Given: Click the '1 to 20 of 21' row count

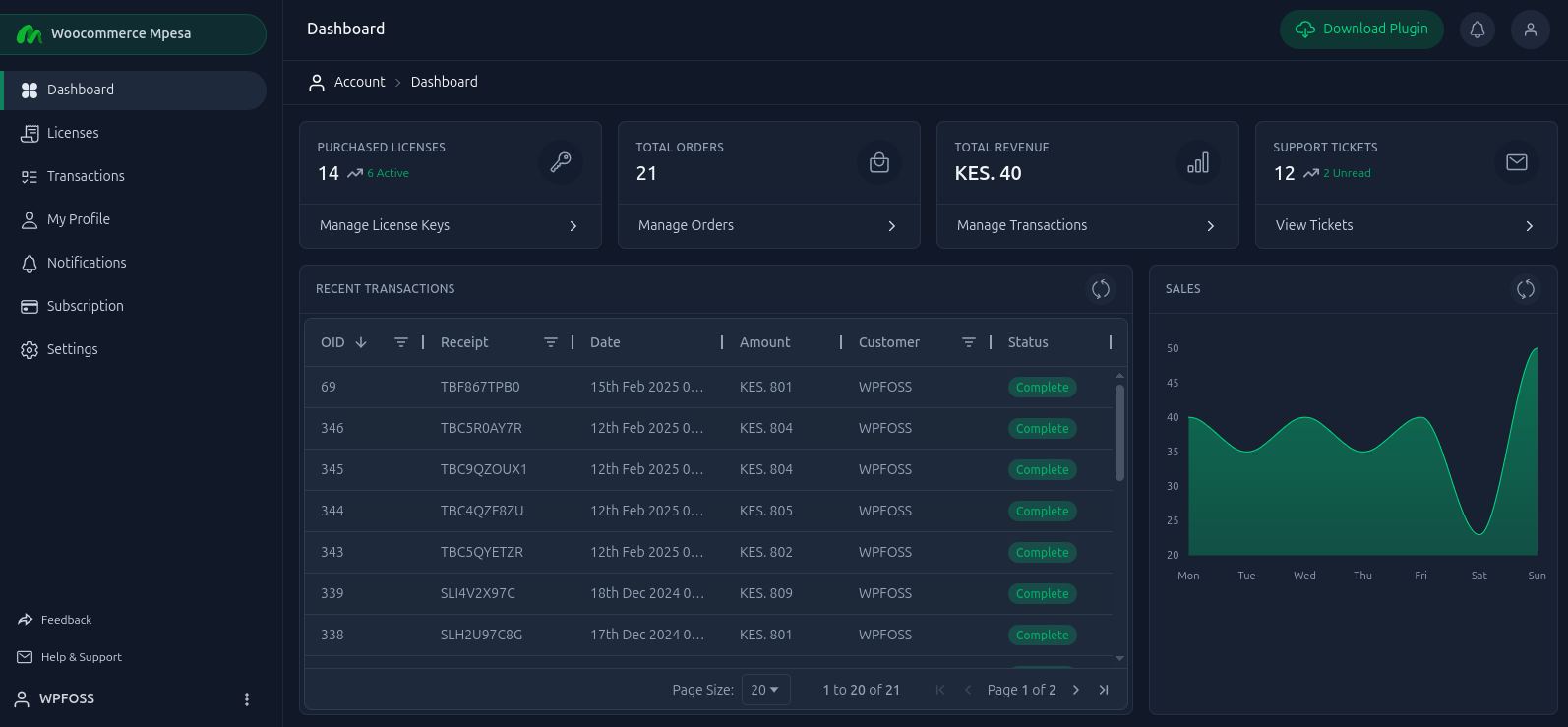Looking at the screenshot, I should click(862, 690).
